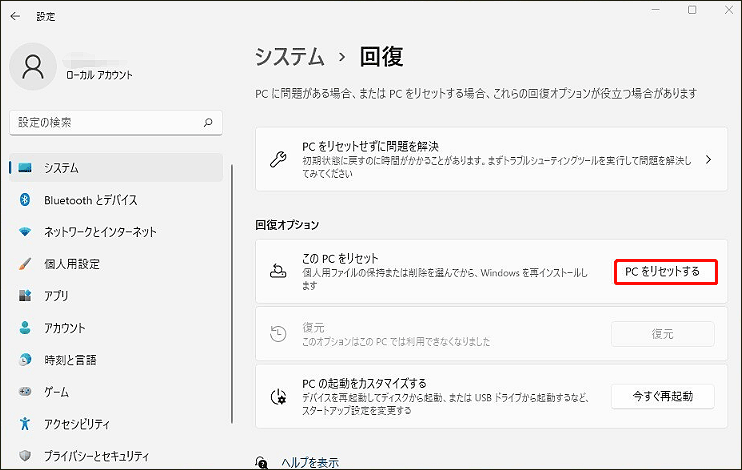Click the システム monitor icon in sidebar
The width and height of the screenshot is (742, 470).
pos(25,168)
